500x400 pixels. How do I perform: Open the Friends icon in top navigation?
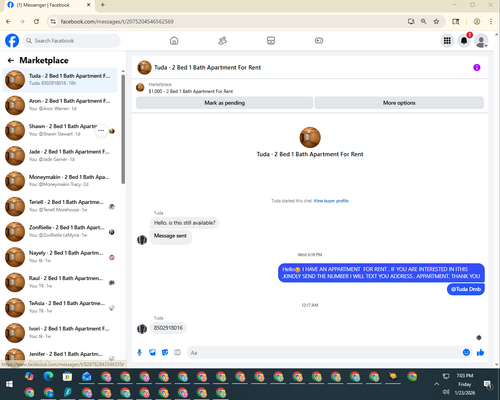(222, 41)
